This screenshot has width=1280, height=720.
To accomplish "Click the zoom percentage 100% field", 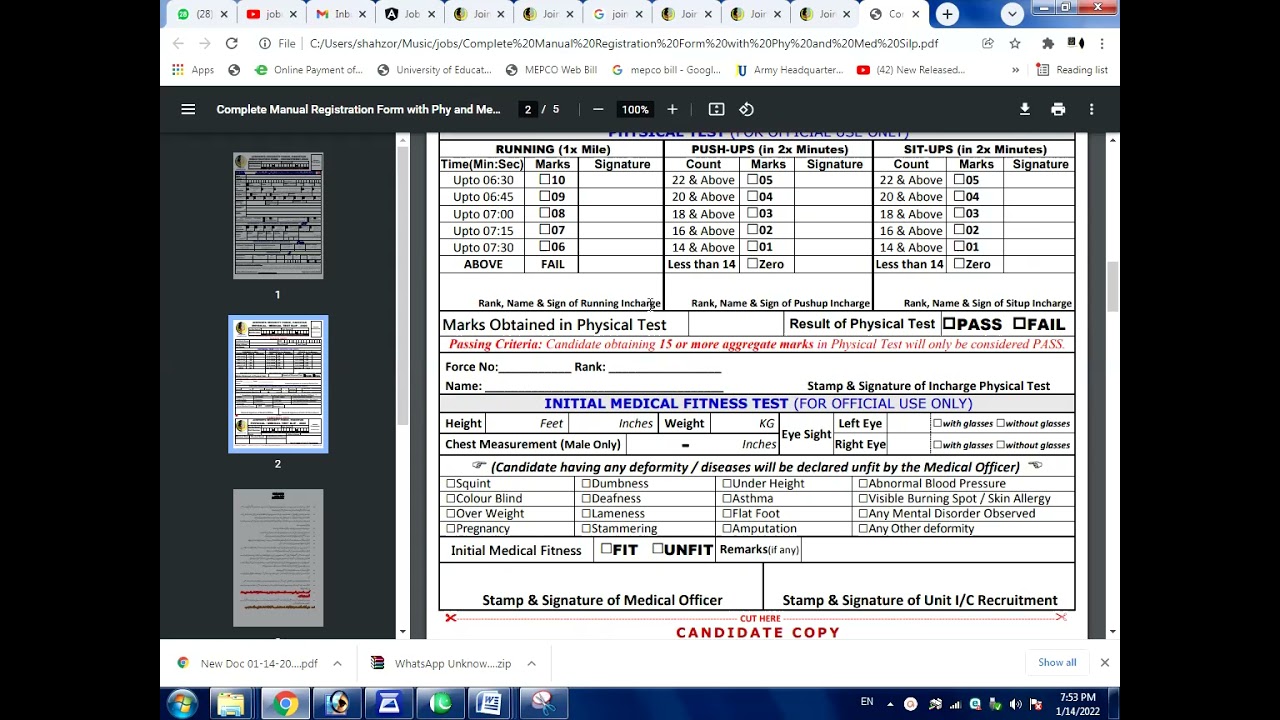I will coord(635,109).
